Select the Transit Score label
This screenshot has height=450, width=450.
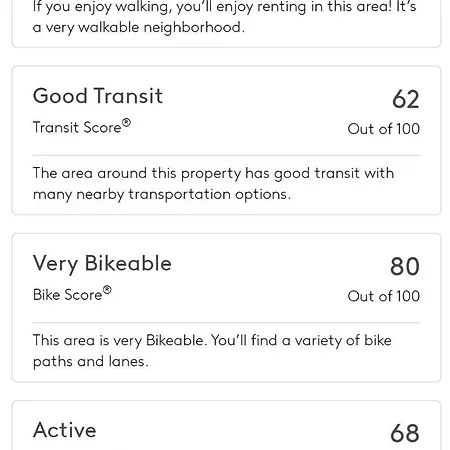tap(77, 127)
